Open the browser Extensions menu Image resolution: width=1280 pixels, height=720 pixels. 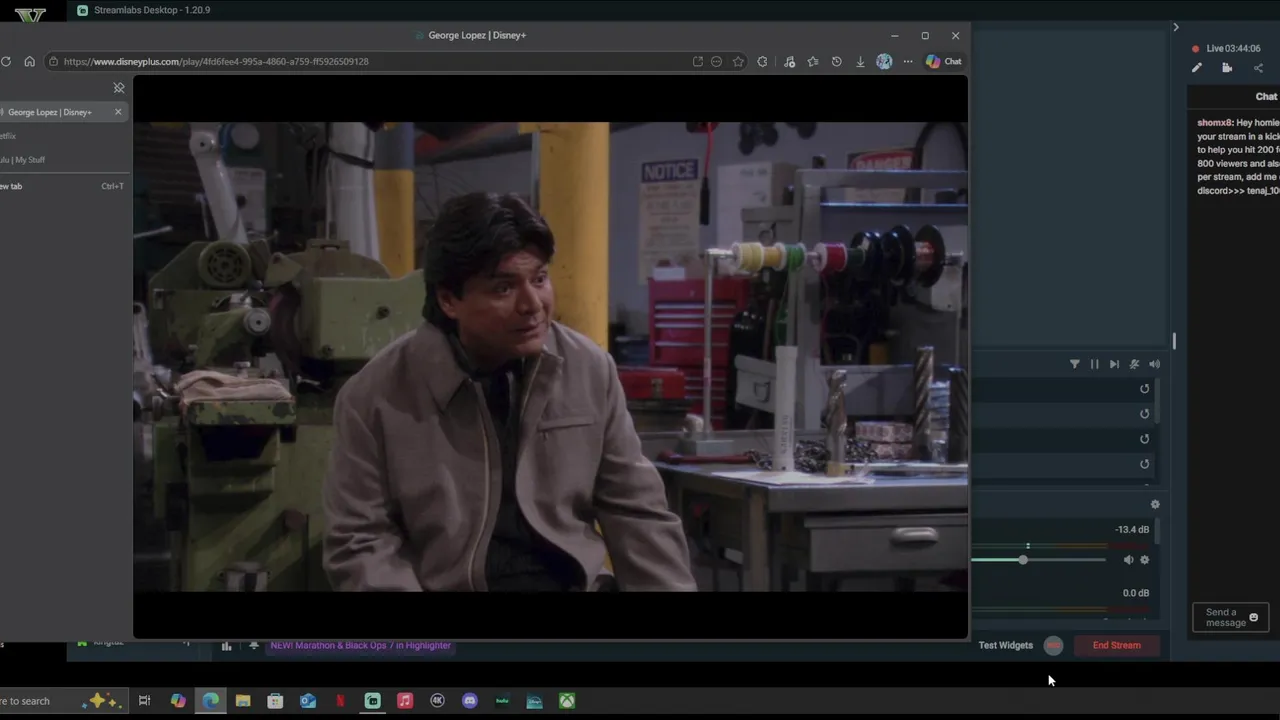(x=763, y=61)
